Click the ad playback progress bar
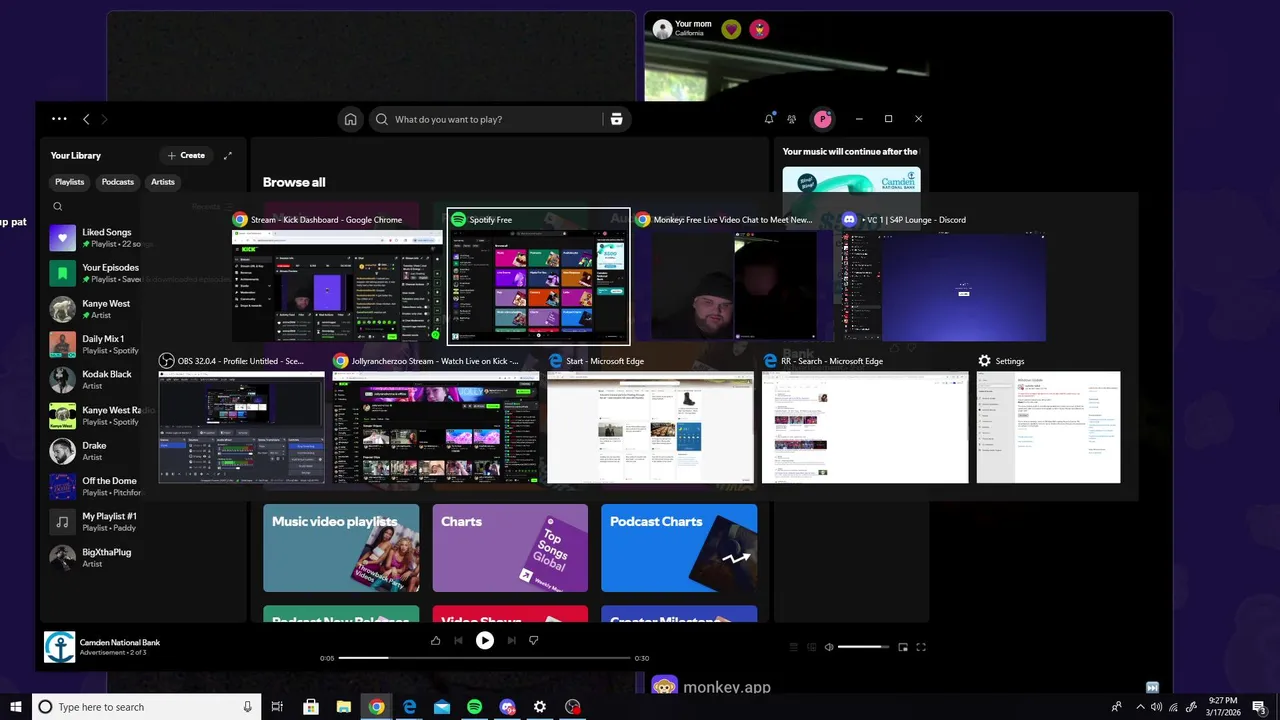This screenshot has width=1280, height=720. pos(485,658)
